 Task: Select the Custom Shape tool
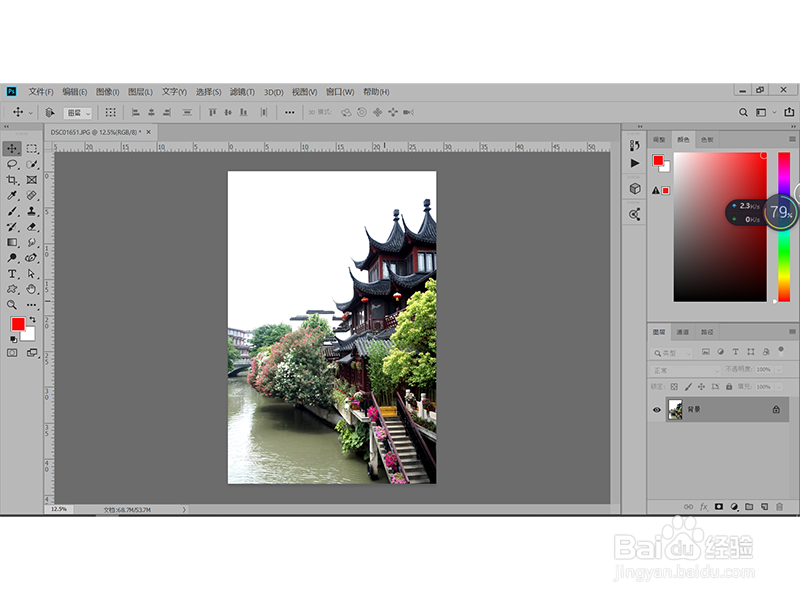point(12,289)
